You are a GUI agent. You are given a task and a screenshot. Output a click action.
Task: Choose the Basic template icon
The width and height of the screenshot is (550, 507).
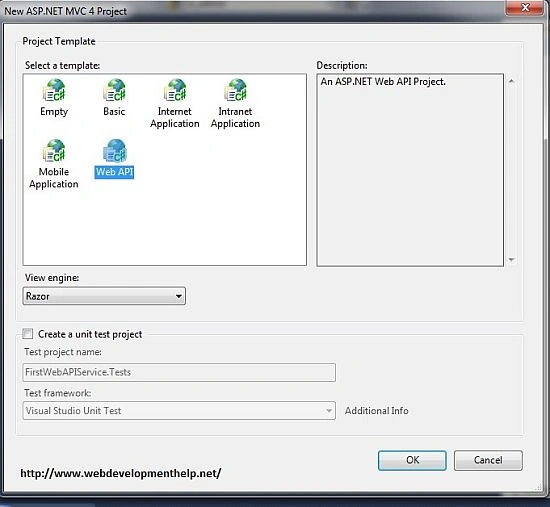point(114,91)
